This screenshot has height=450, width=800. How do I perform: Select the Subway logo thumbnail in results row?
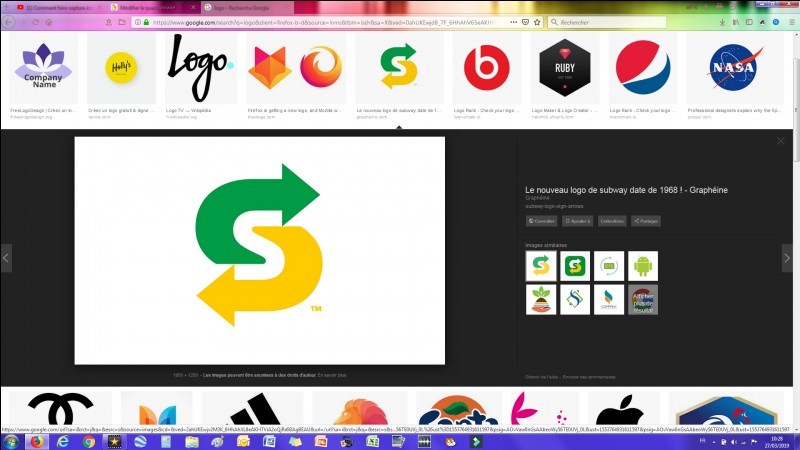click(x=399, y=68)
